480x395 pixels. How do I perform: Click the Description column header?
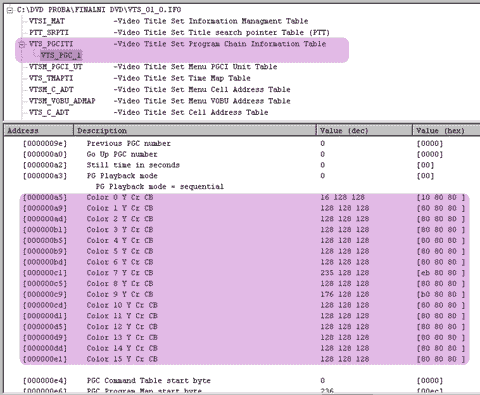(195, 130)
